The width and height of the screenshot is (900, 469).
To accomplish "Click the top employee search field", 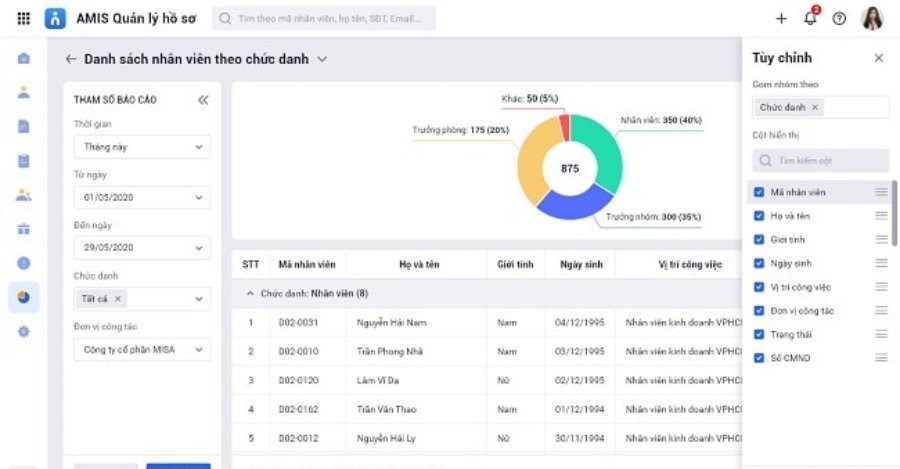I will (x=324, y=18).
